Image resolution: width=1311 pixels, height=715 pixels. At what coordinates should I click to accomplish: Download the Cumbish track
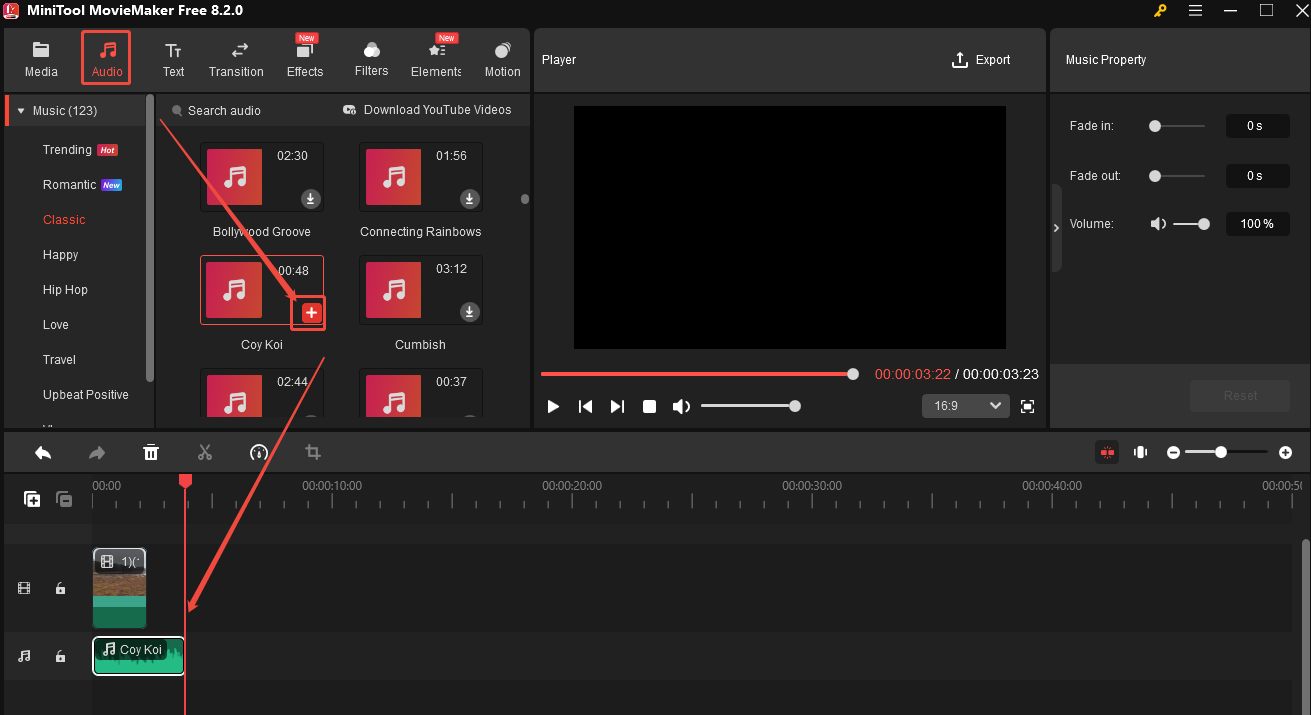(x=470, y=313)
